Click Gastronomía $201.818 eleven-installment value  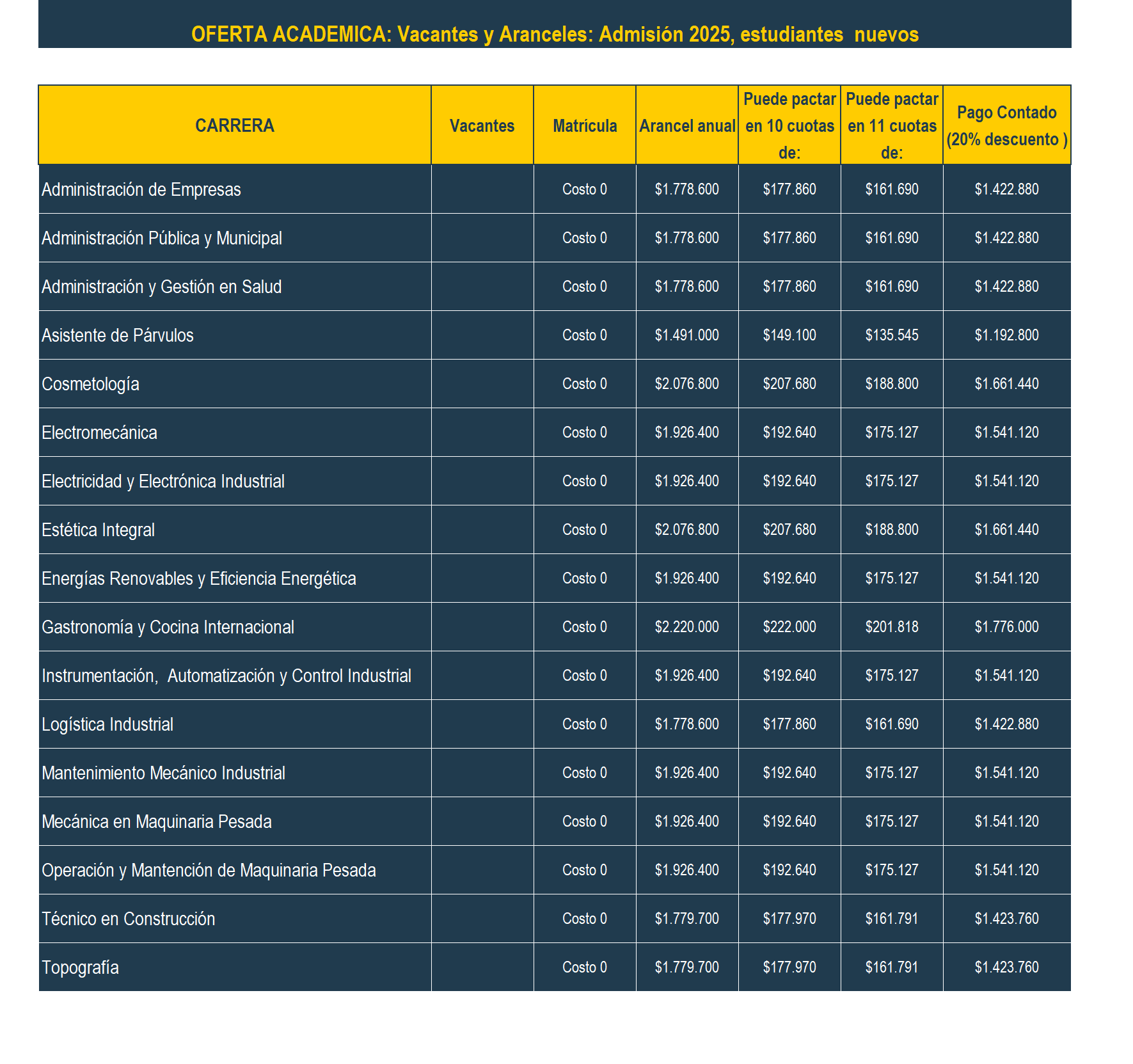click(x=892, y=627)
